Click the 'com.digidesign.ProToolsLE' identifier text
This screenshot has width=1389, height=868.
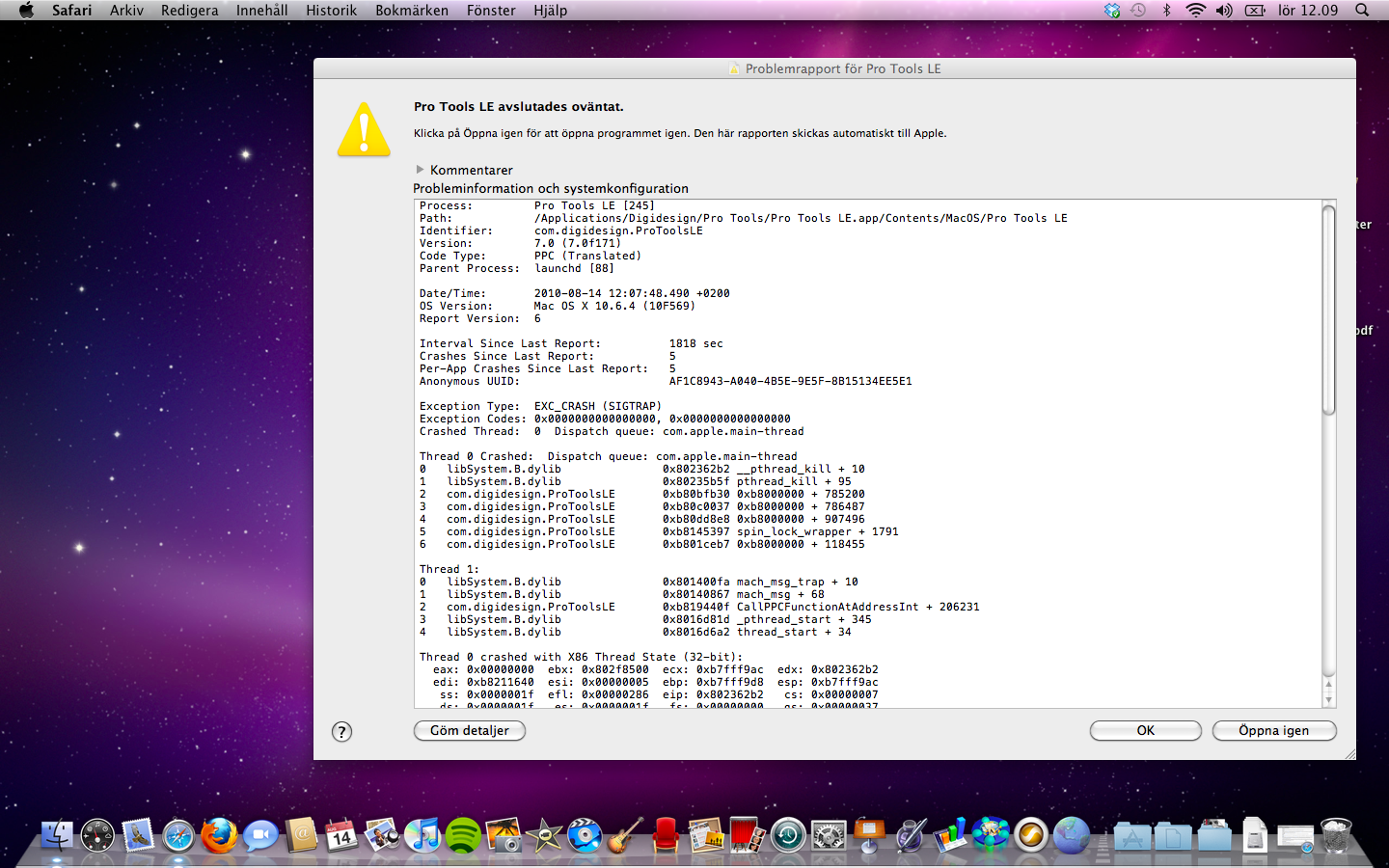(618, 231)
